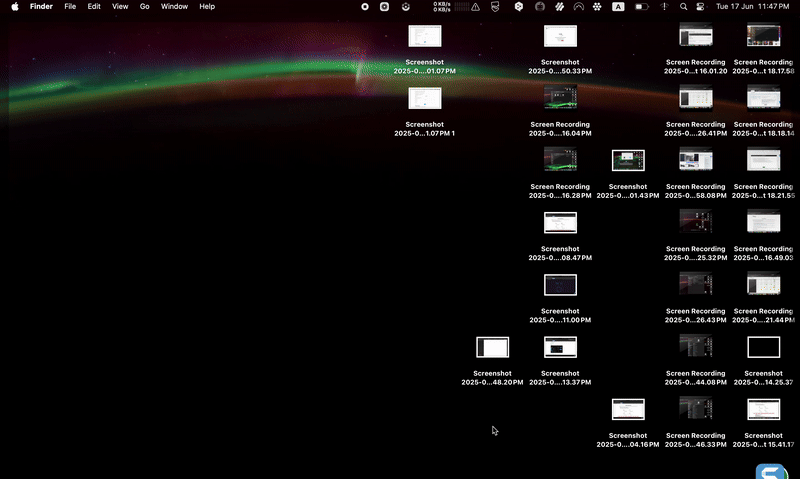
Task: Select Screenshot 13.37 PM file
Action: (560, 360)
